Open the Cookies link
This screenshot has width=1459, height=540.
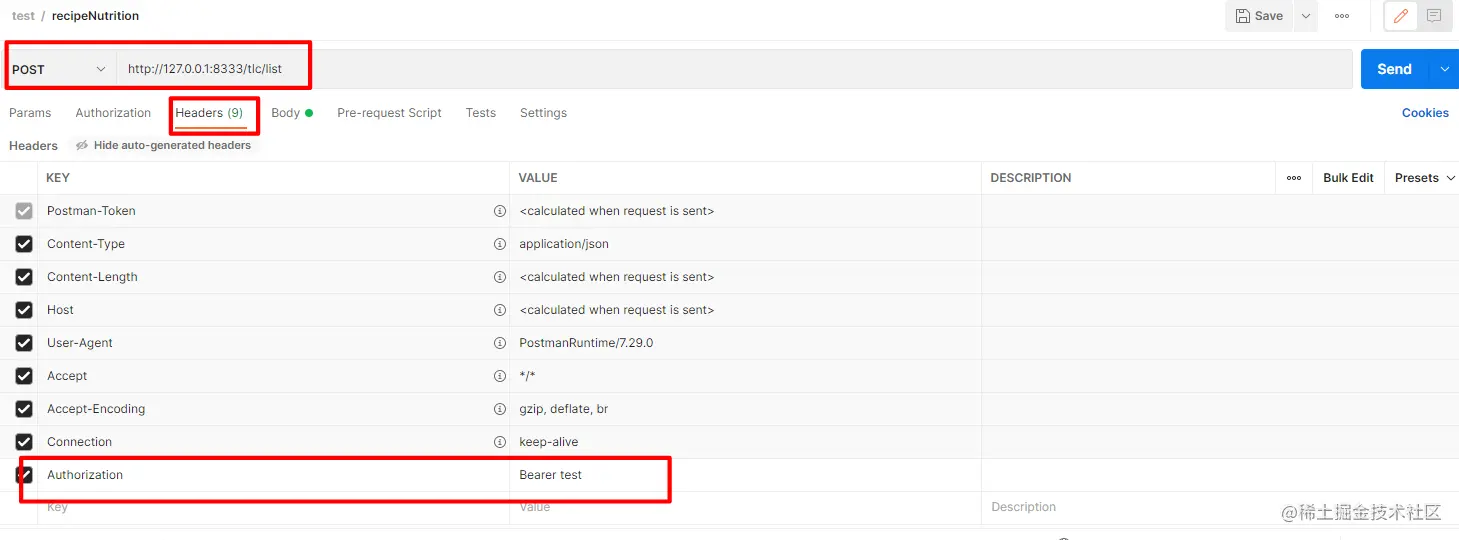pos(1425,113)
